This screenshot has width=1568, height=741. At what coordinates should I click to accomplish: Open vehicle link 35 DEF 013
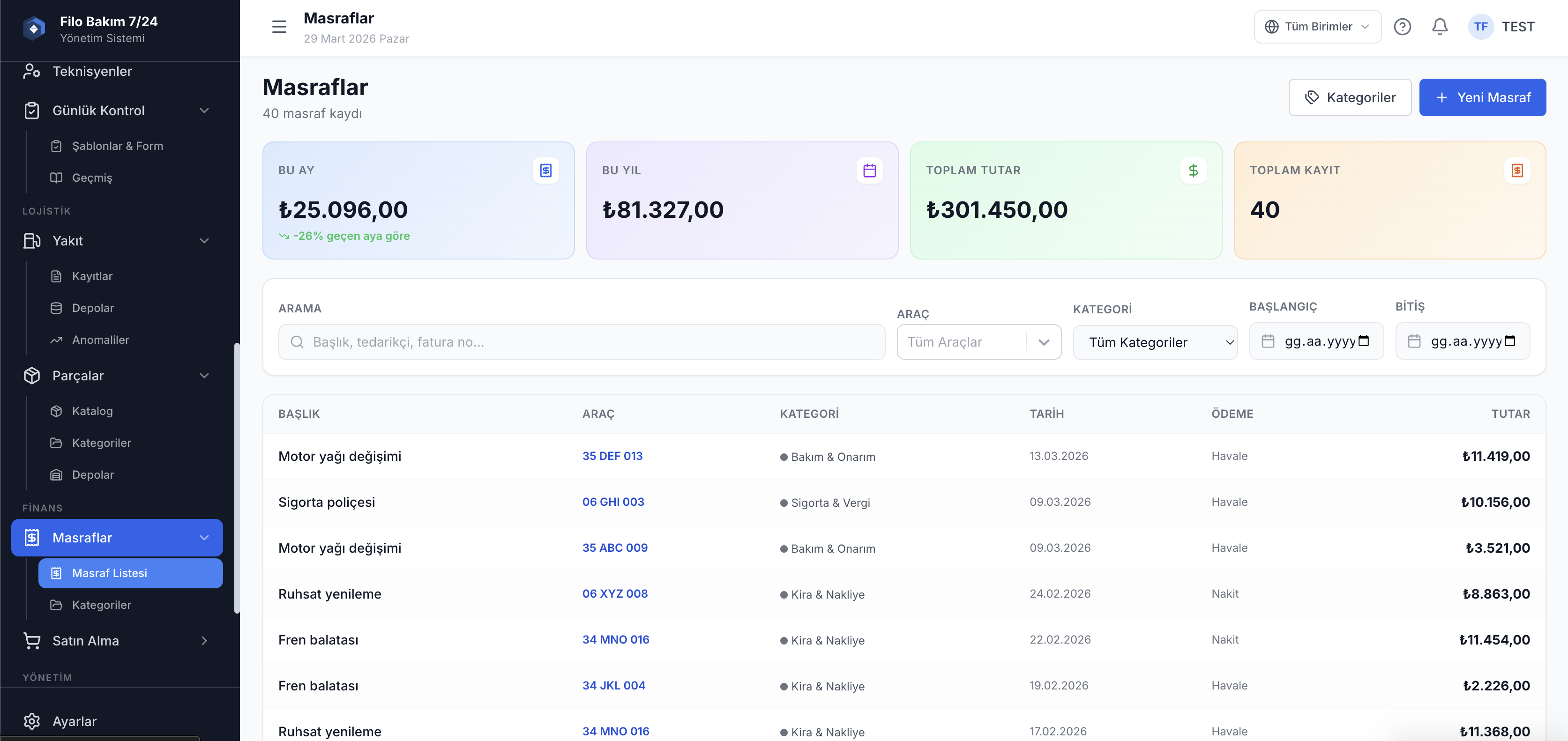tap(612, 456)
